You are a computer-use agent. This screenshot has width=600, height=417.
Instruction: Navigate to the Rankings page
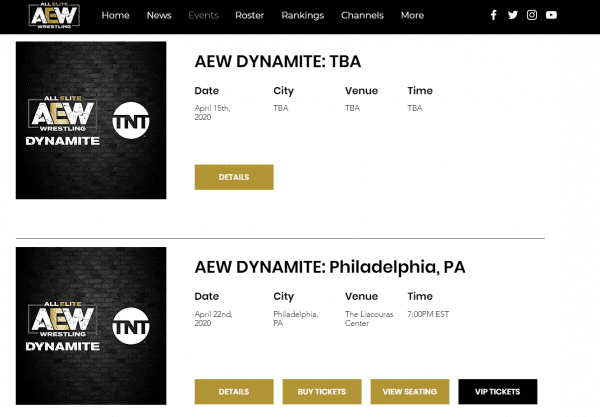pyautogui.click(x=302, y=16)
